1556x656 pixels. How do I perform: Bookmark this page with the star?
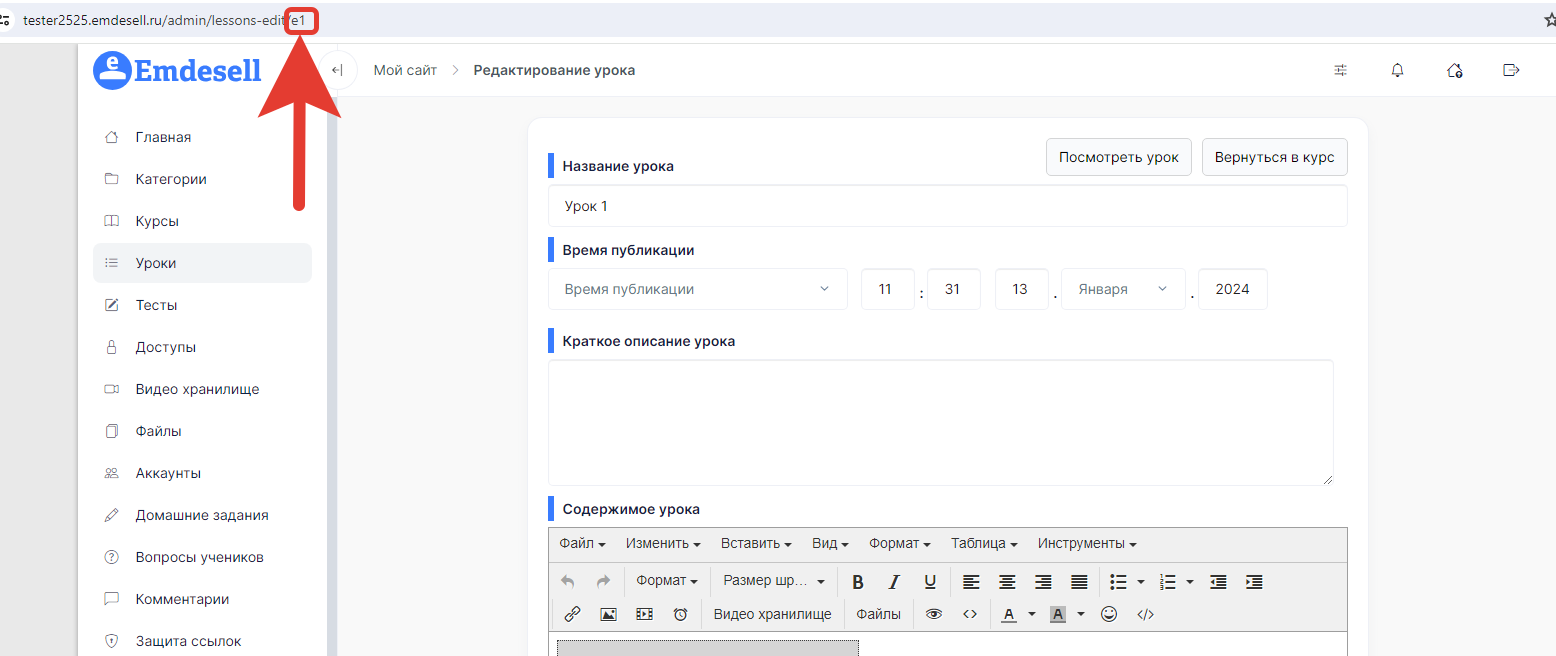pos(1549,19)
